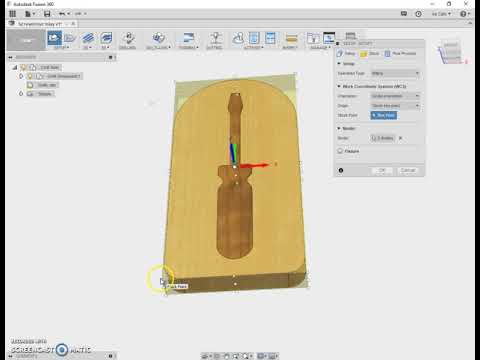Expand the second browser tree component

click(x=21, y=76)
